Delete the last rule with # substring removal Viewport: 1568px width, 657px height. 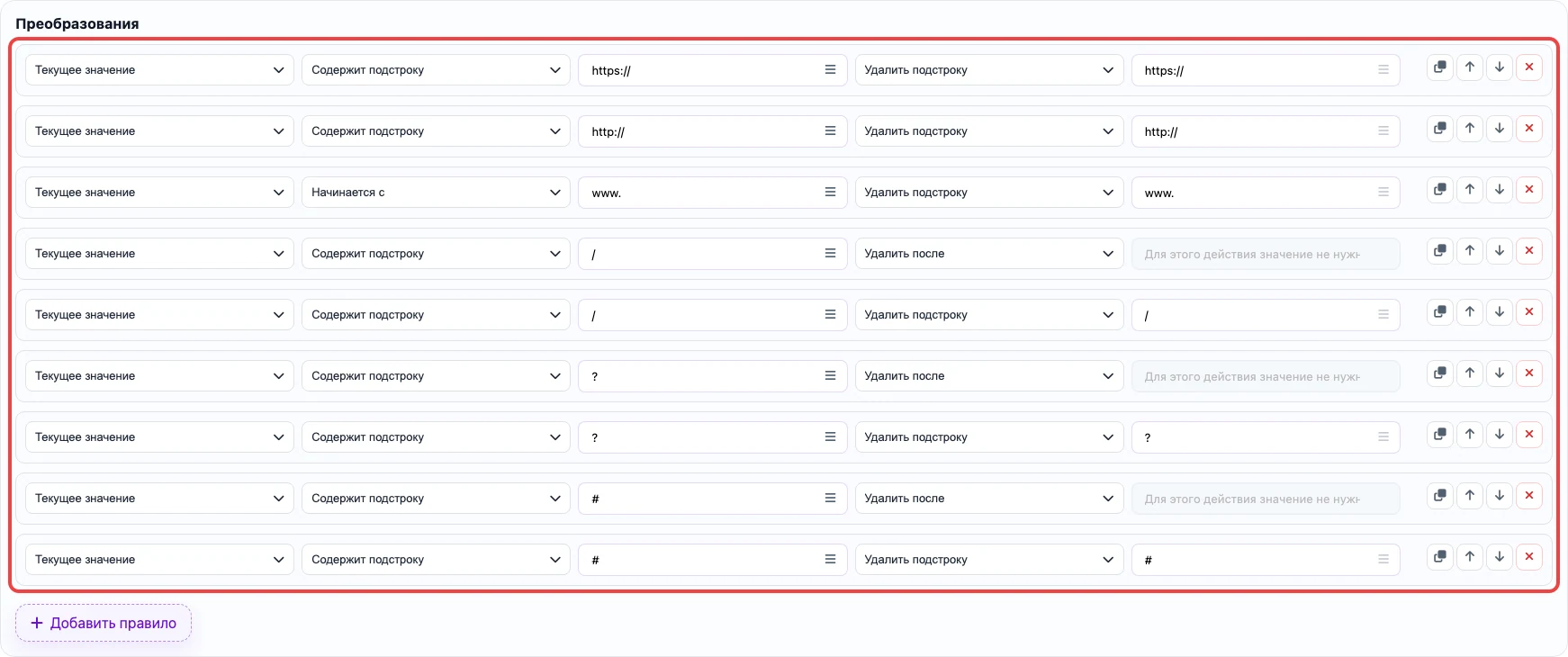click(1529, 557)
